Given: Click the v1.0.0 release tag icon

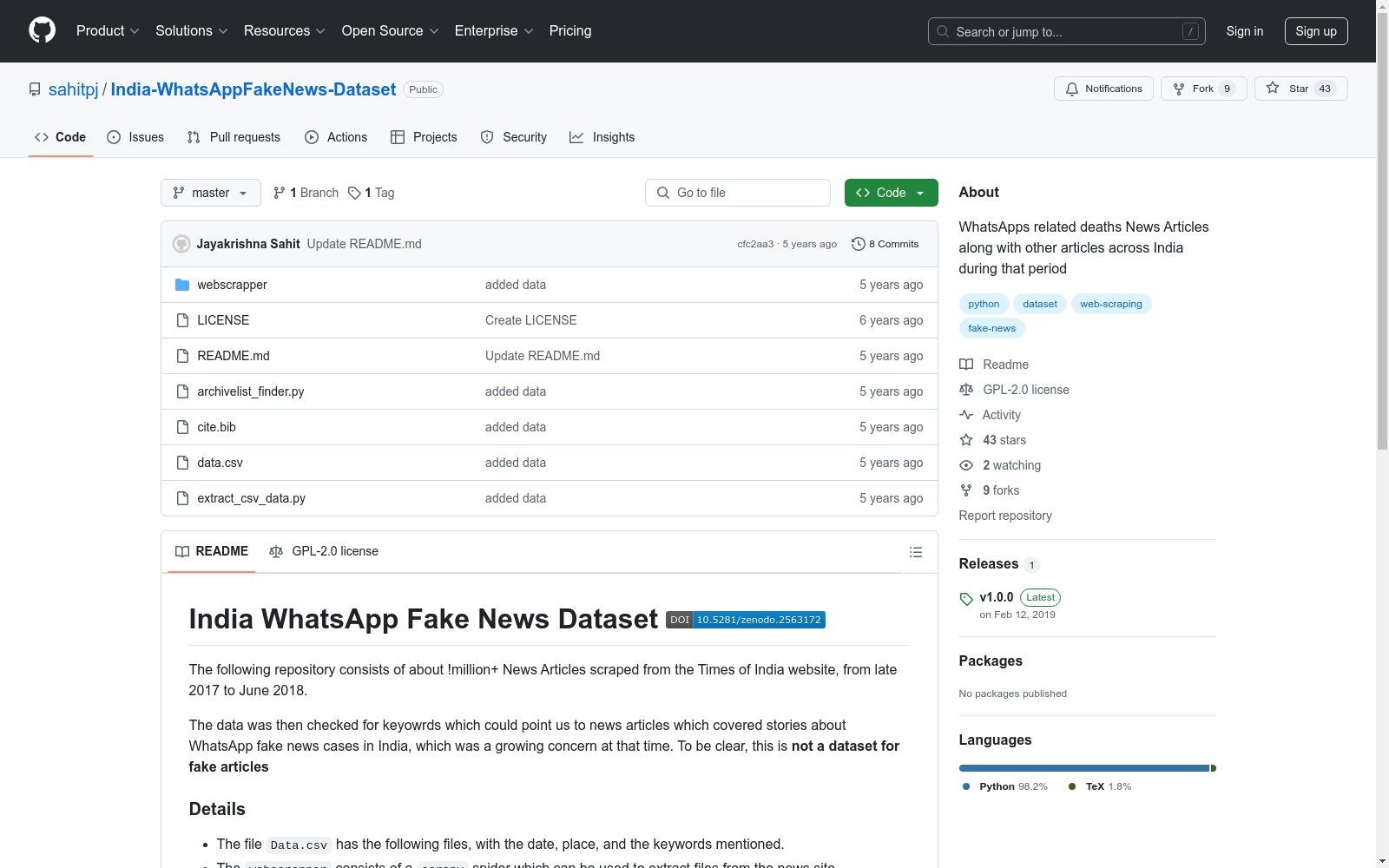Looking at the screenshot, I should (966, 599).
